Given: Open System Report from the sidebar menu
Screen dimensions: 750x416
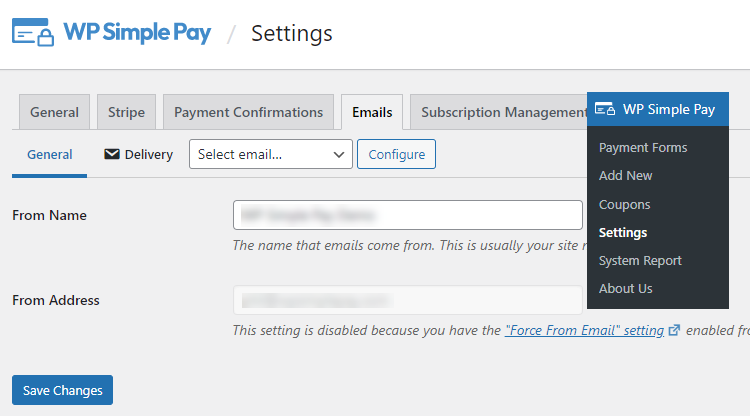Looking at the screenshot, I should (640, 260).
